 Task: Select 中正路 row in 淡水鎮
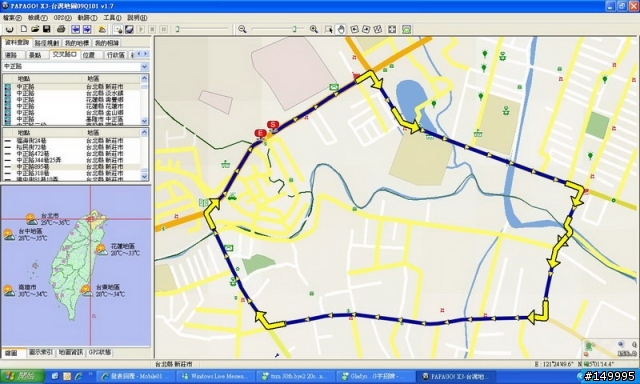(x=72, y=93)
